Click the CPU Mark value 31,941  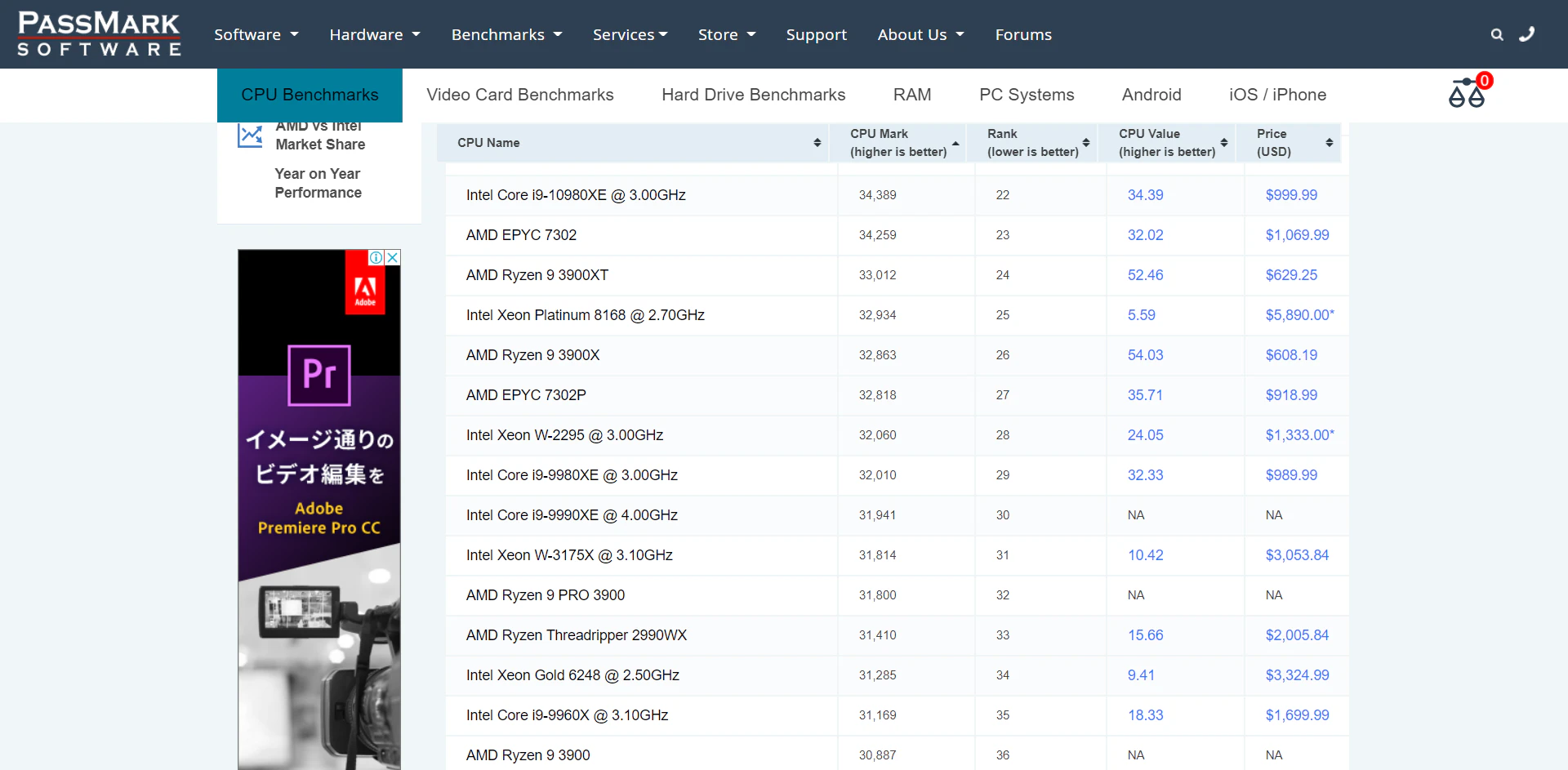tap(877, 515)
